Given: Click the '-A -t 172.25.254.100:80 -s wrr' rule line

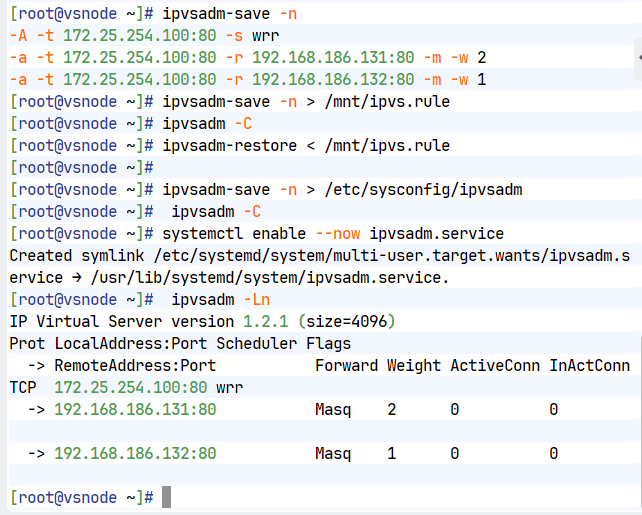Looking at the screenshot, I should (144, 36).
